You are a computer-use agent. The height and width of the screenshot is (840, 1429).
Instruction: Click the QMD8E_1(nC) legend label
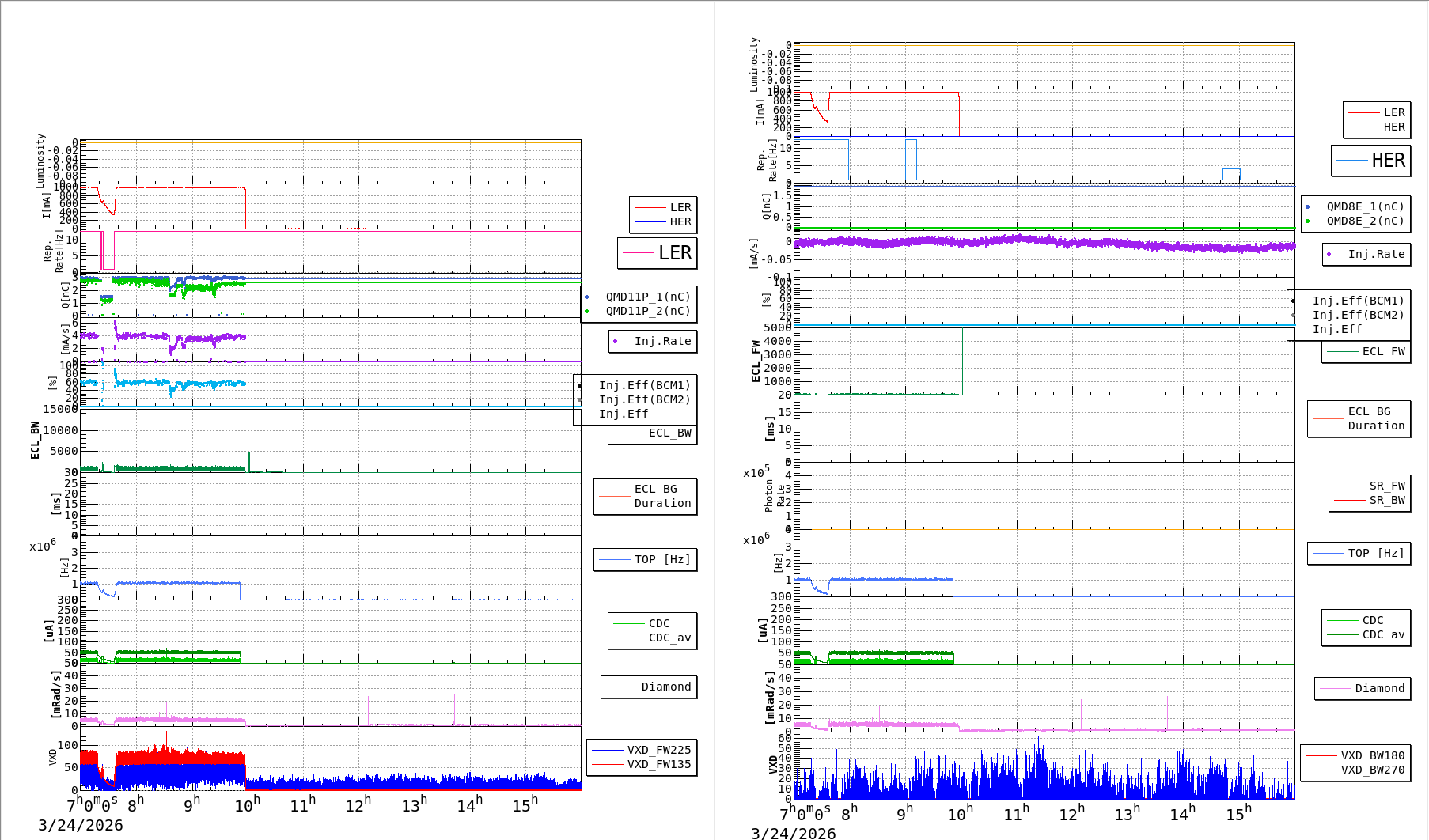click(1365, 207)
